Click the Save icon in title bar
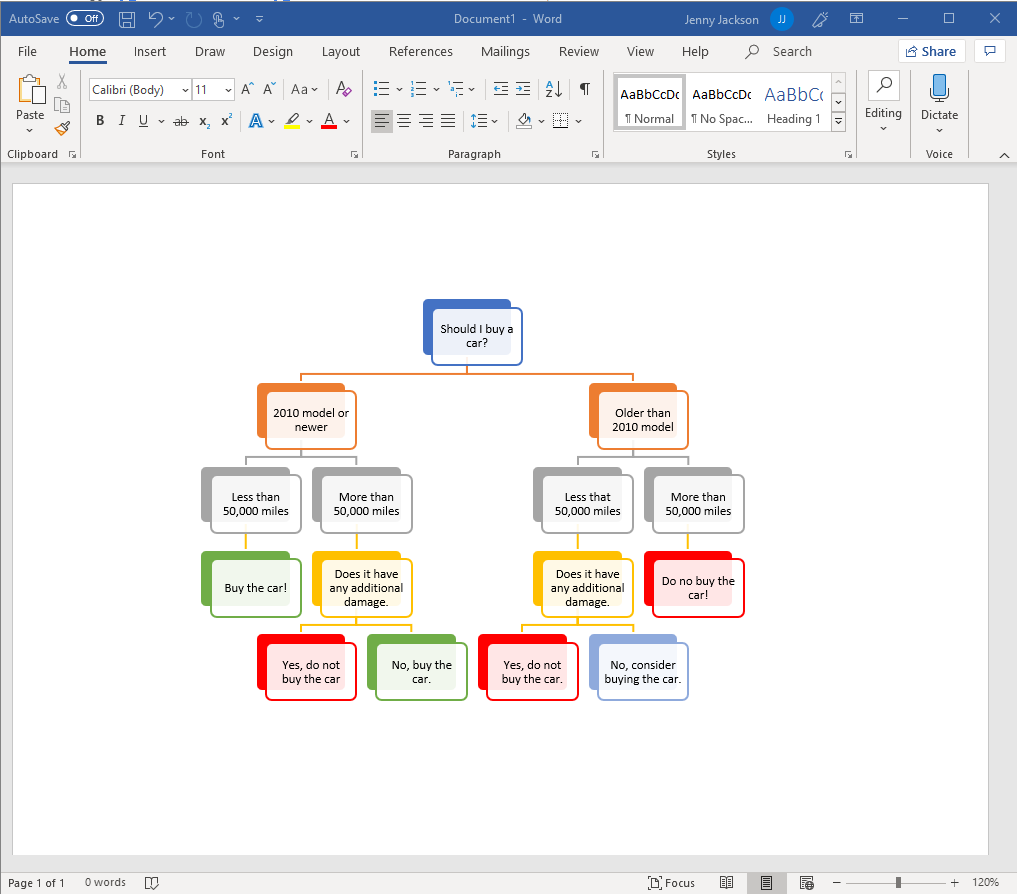Screen dimensions: 1017x894 pos(127,19)
